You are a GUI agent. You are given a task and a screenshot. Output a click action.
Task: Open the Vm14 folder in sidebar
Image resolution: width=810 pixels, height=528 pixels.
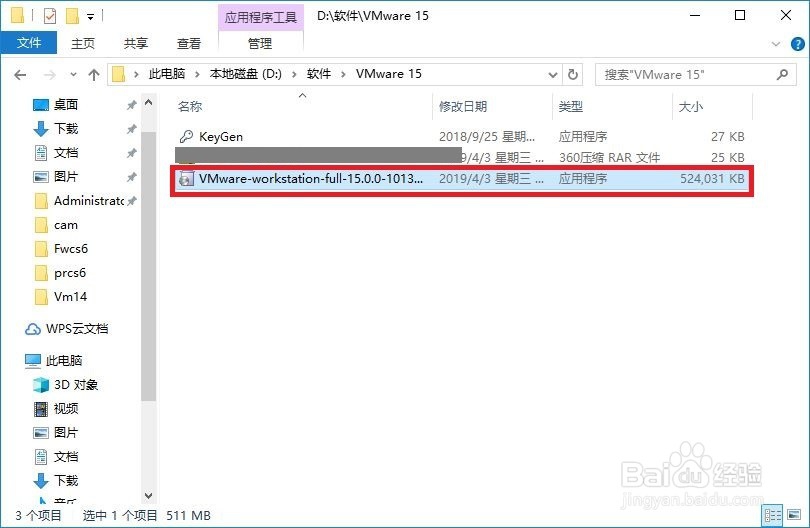70,297
